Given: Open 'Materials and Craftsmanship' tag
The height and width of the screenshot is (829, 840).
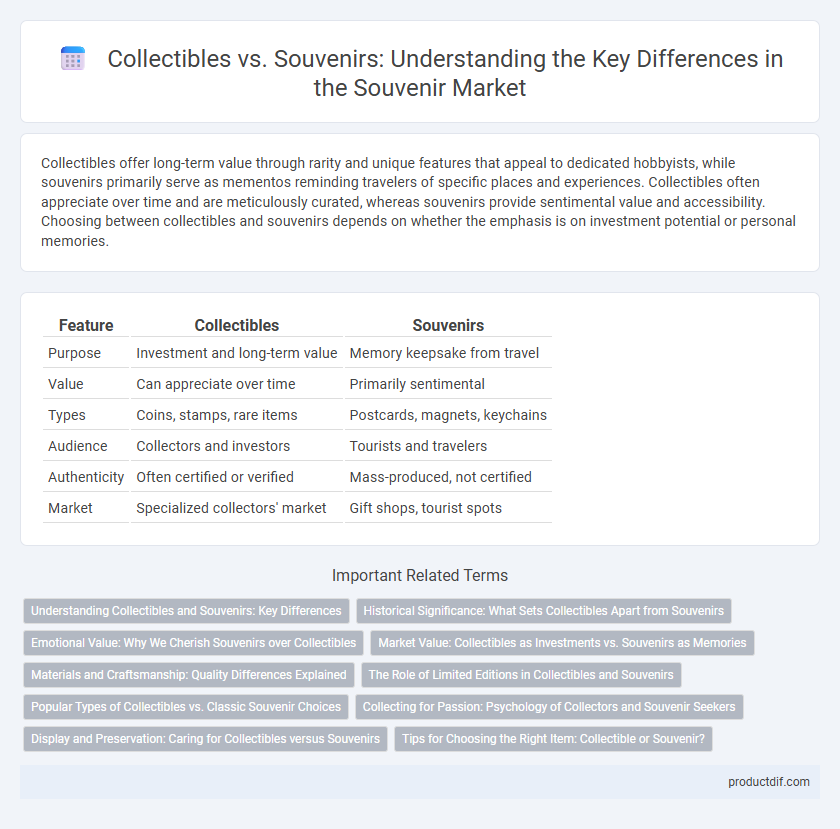Looking at the screenshot, I should click(x=189, y=675).
